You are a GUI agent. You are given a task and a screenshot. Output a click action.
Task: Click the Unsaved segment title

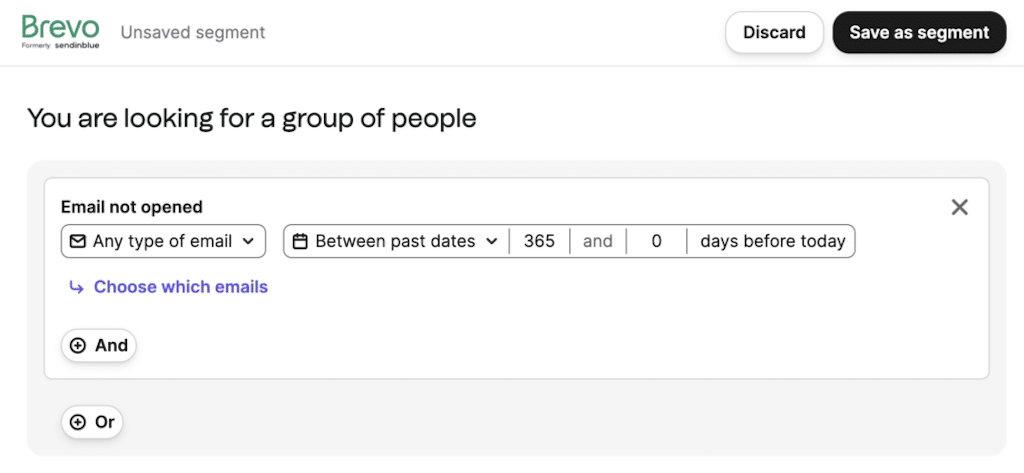coord(193,32)
